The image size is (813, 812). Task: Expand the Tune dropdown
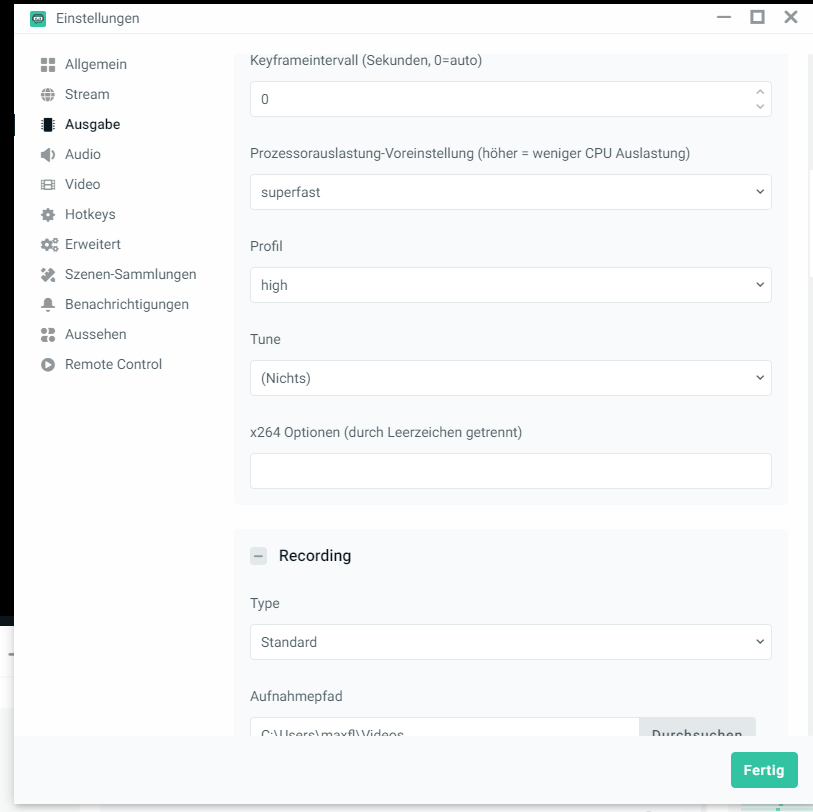click(x=510, y=378)
